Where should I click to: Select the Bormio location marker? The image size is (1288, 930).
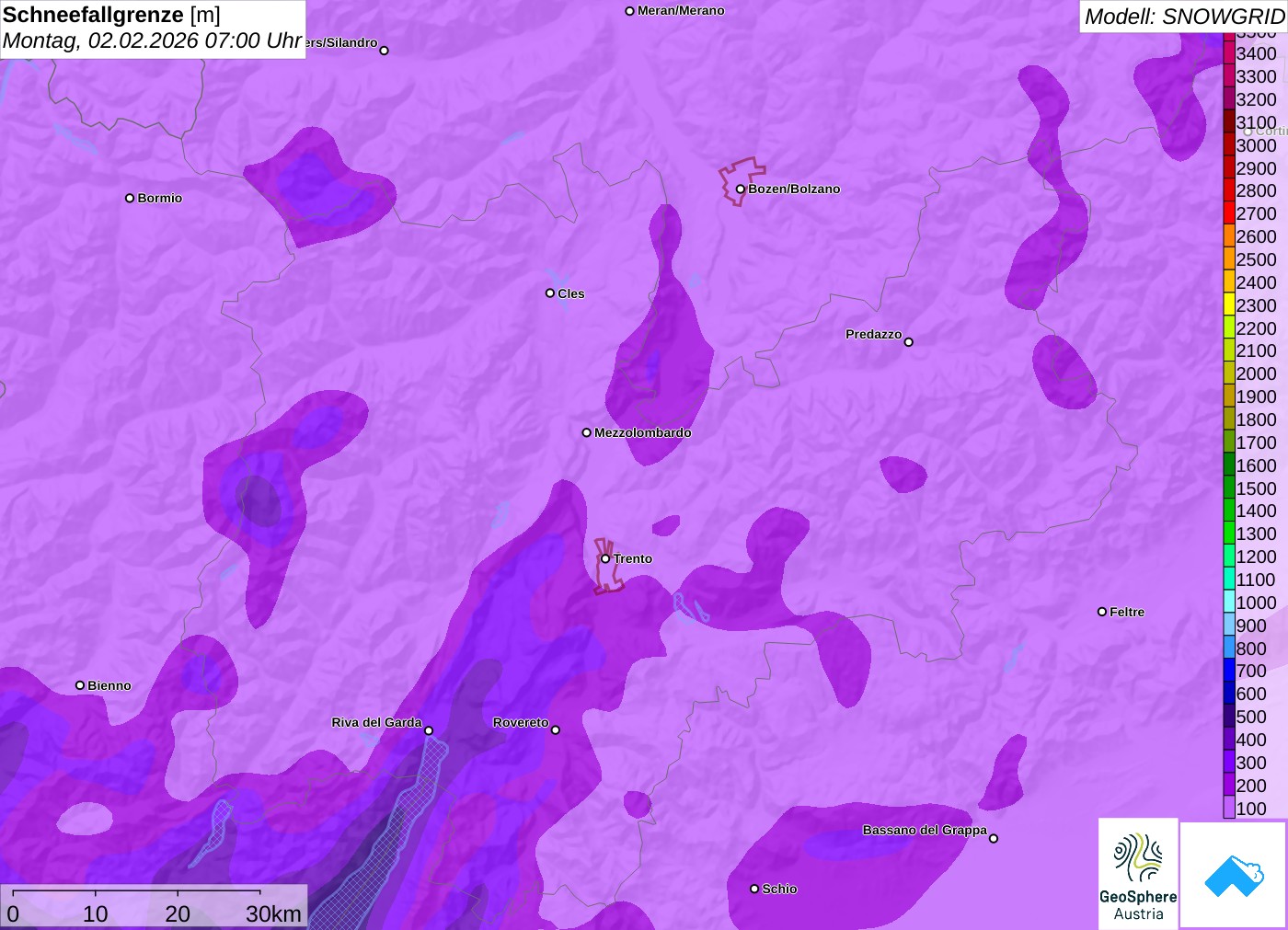coord(130,198)
